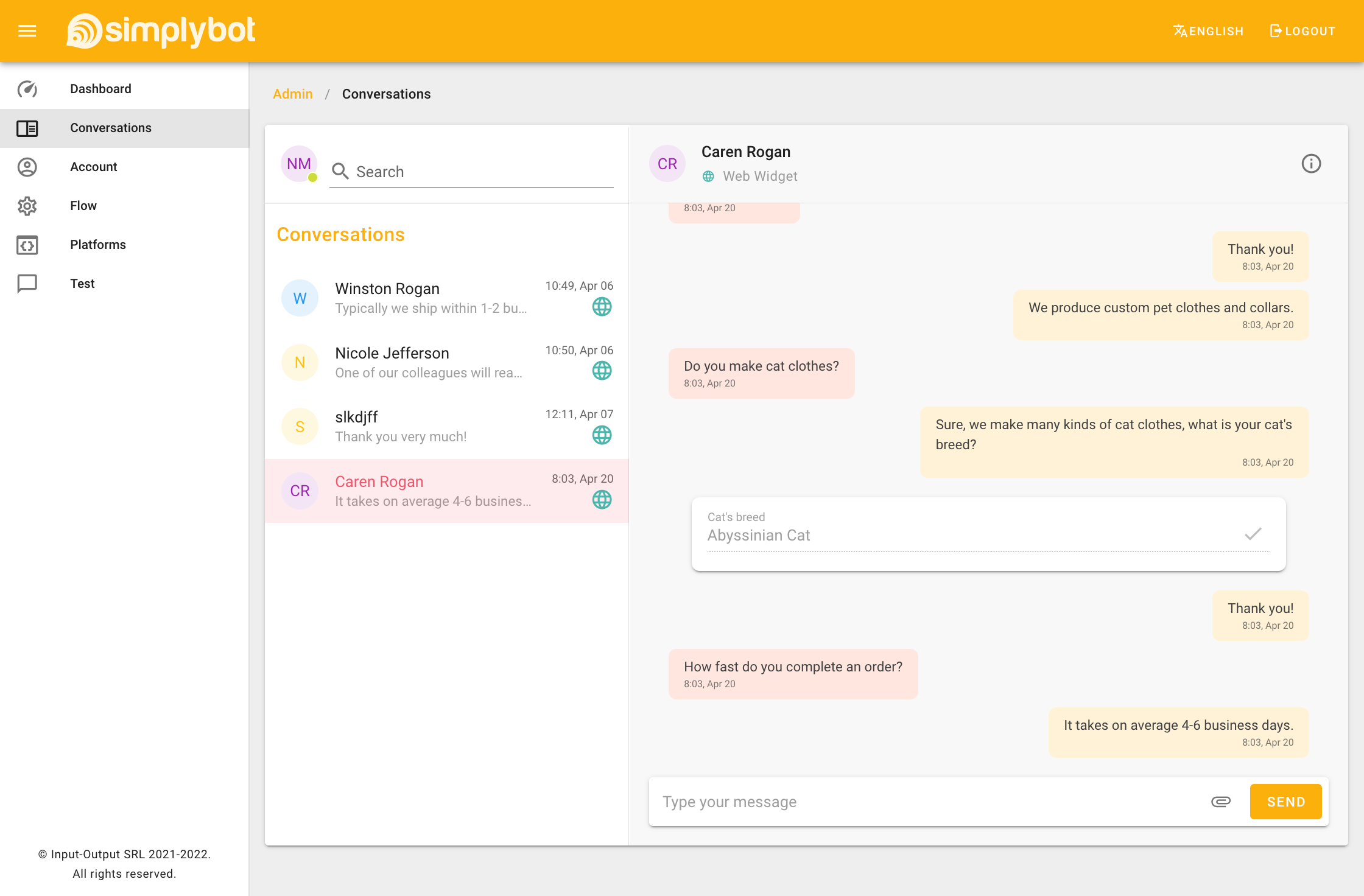1364x896 pixels.
Task: Click the Flow gear icon
Action: 27,206
